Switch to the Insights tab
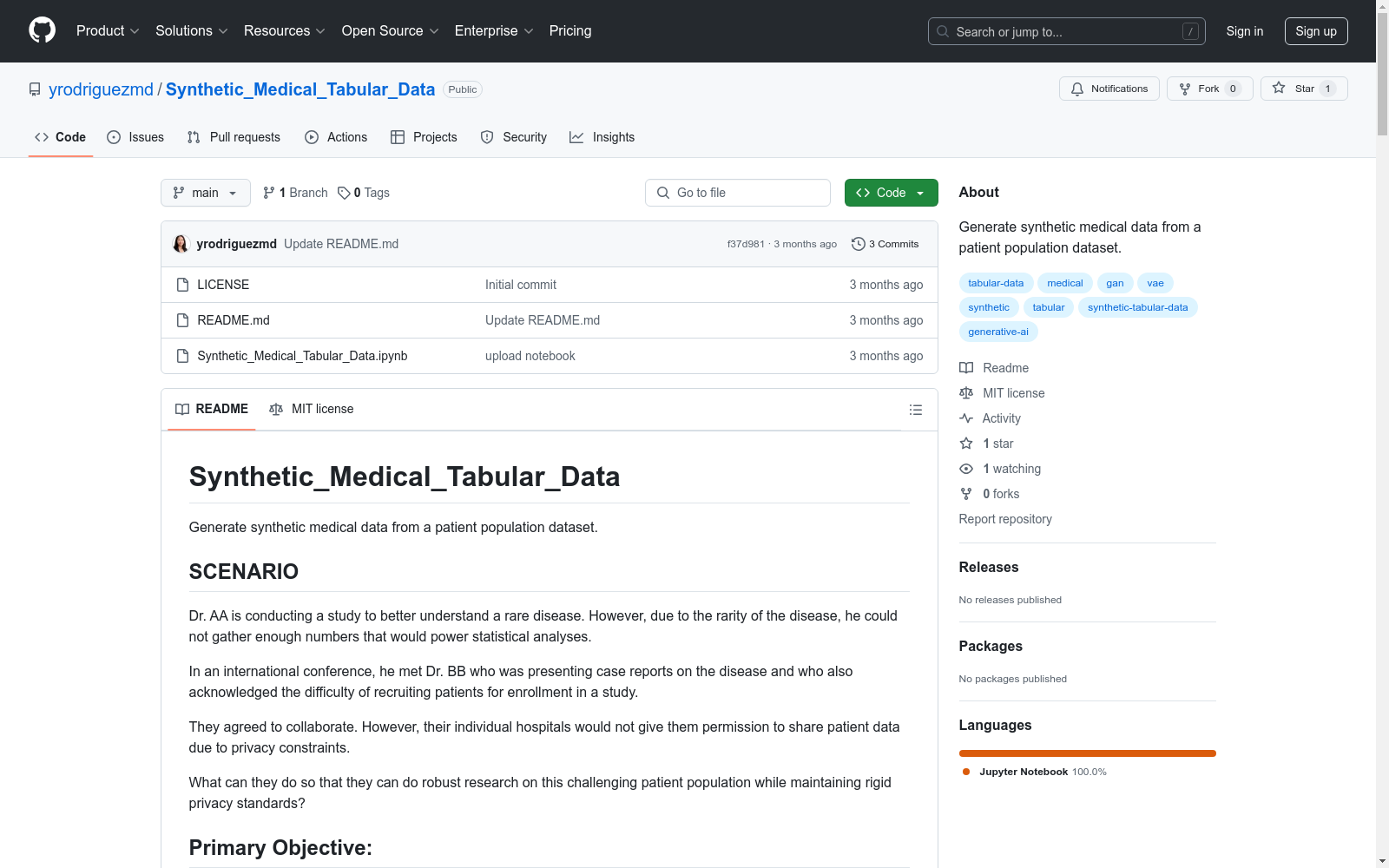The image size is (1389, 868). coord(602,137)
